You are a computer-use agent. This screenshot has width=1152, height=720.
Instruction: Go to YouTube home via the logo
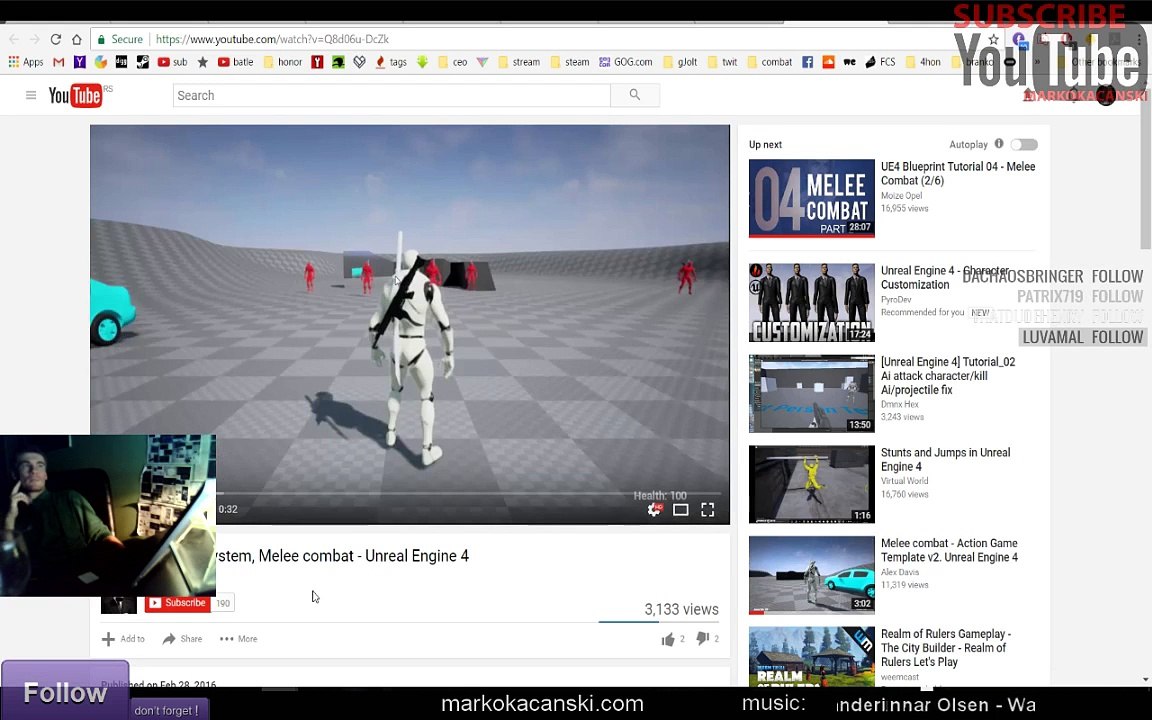coord(76,96)
